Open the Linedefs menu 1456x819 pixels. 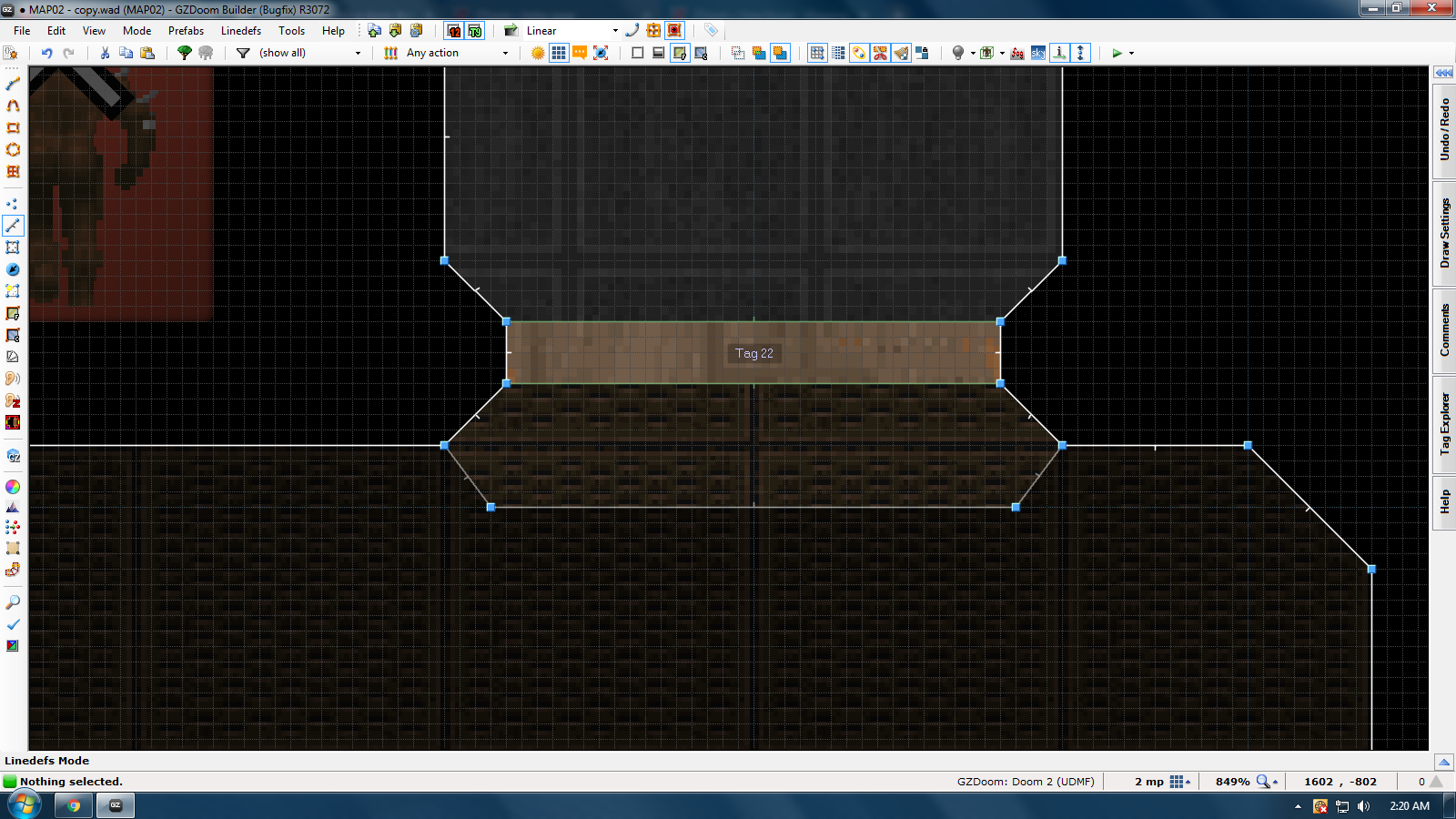[241, 31]
